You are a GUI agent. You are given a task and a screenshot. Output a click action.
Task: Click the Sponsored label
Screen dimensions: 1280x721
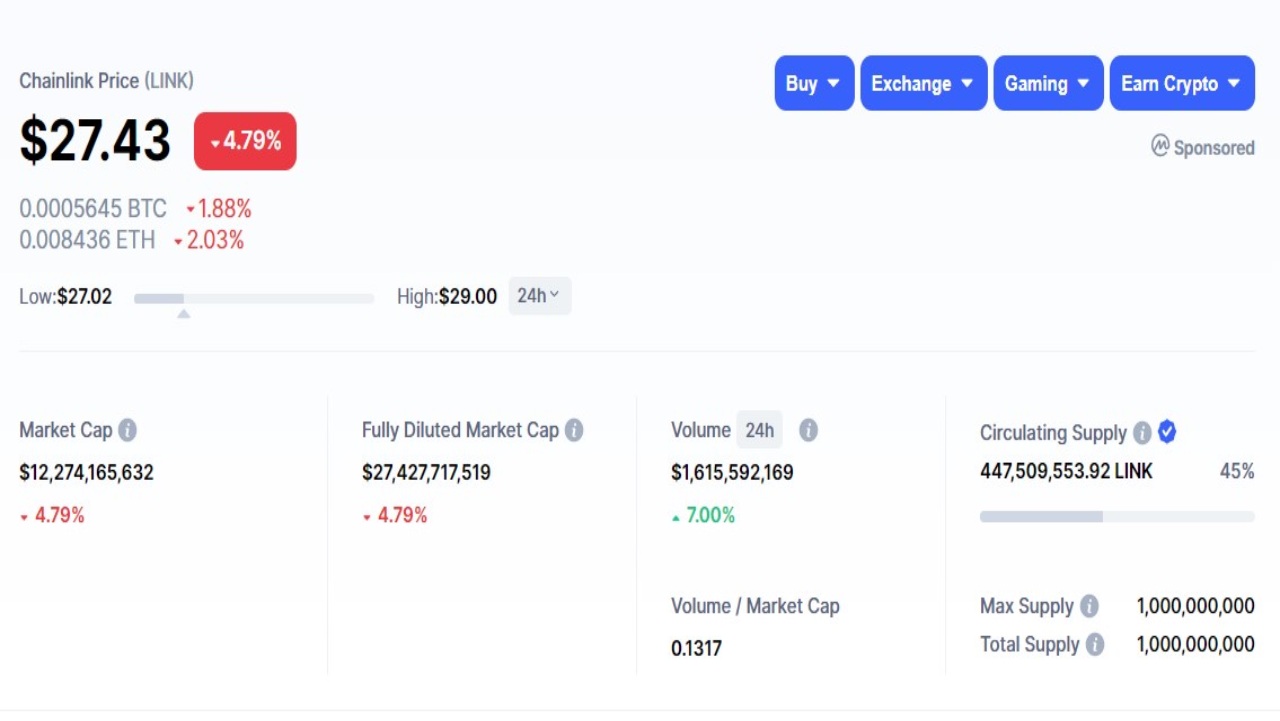pos(1213,148)
